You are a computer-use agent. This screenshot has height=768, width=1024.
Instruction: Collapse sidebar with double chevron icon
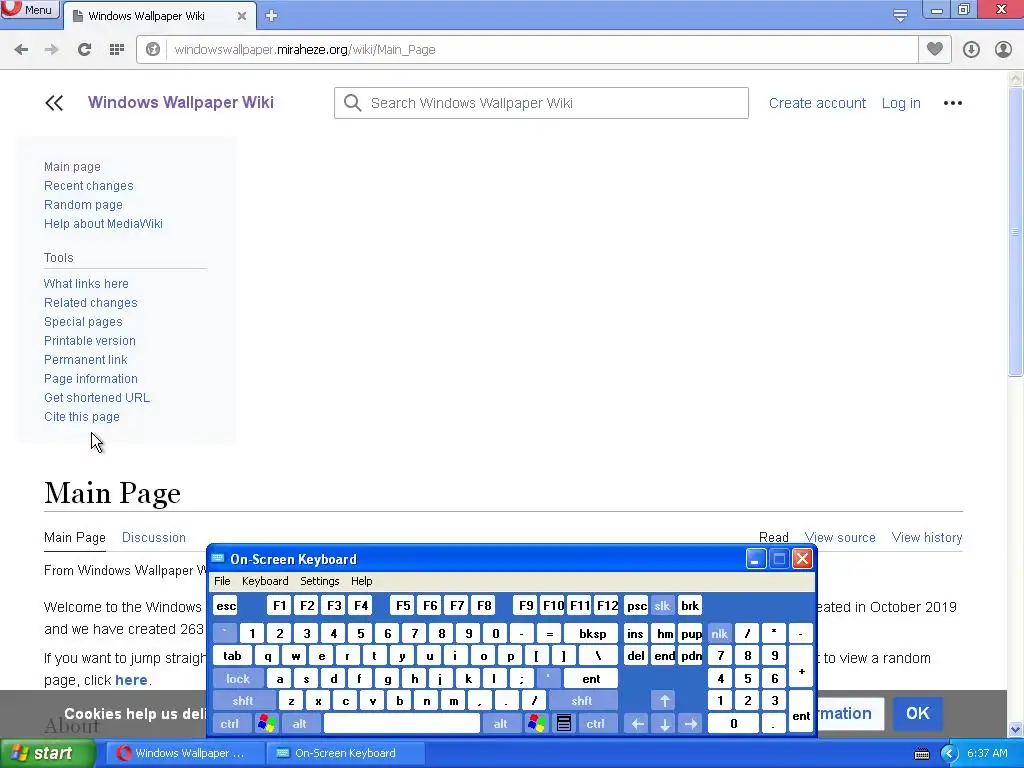[54, 103]
